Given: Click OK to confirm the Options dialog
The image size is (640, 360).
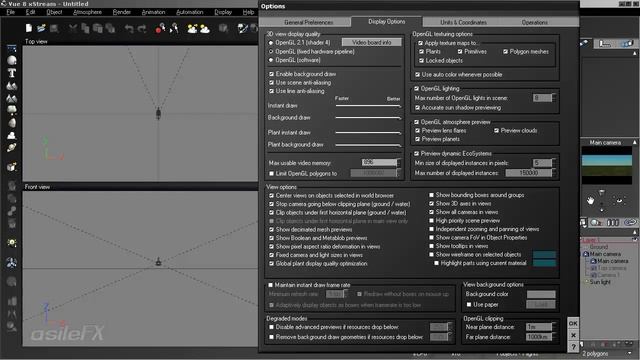Looking at the screenshot, I should click(x=573, y=323).
